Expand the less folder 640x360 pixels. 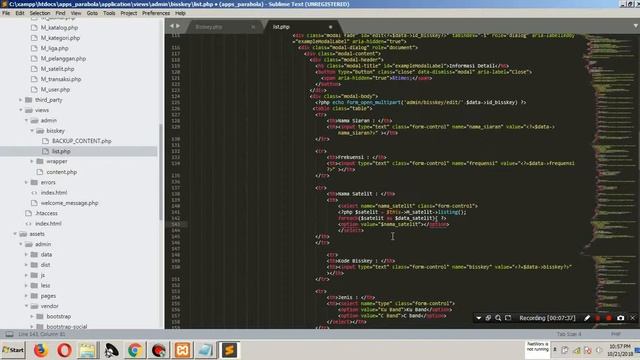coord(26,285)
